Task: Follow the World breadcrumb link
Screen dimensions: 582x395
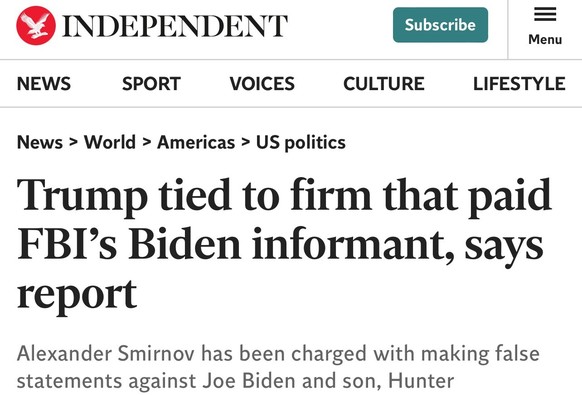Action: 109,142
